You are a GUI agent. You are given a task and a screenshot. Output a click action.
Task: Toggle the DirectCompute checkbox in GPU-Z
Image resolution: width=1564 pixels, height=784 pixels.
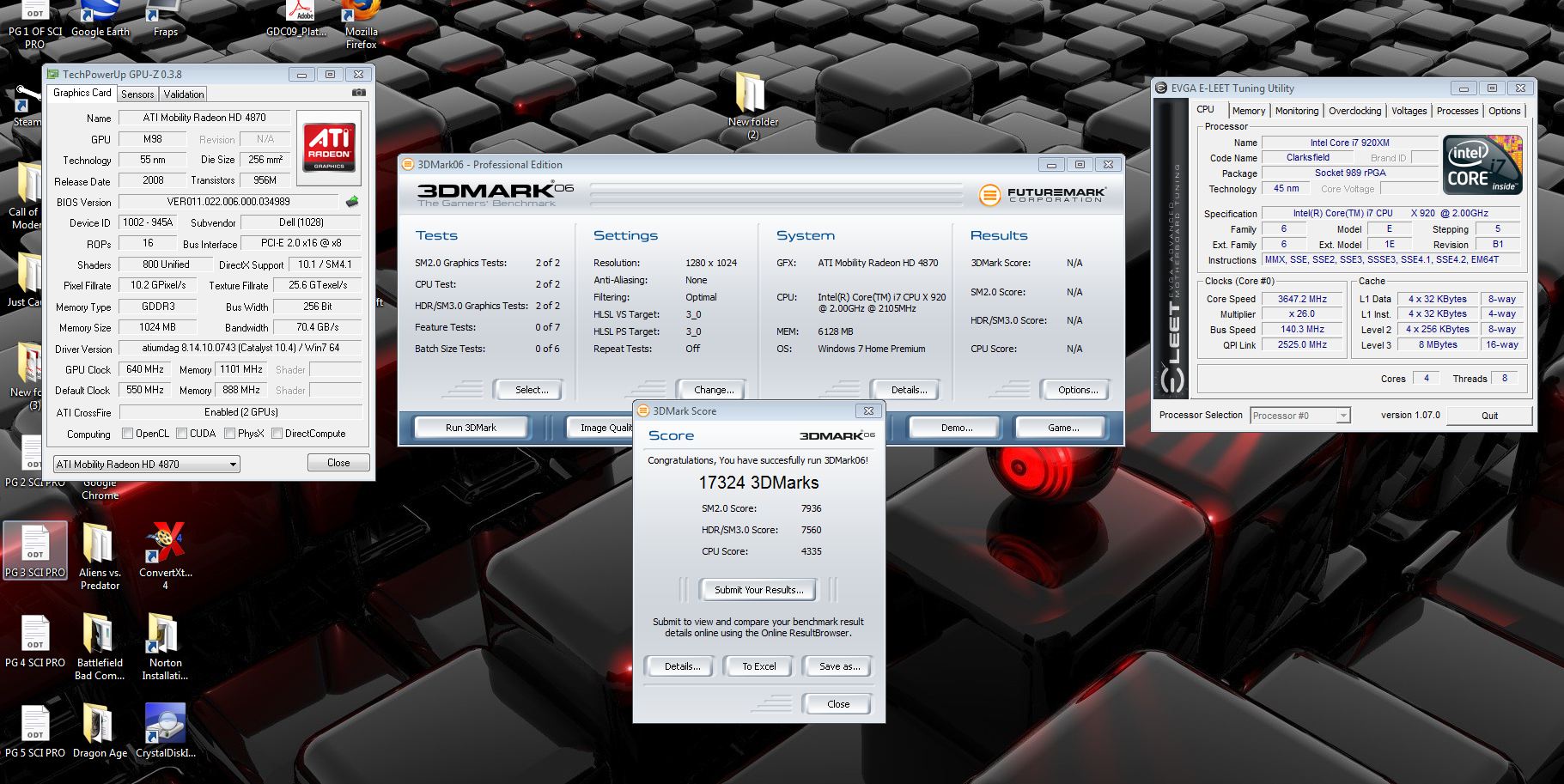277,434
